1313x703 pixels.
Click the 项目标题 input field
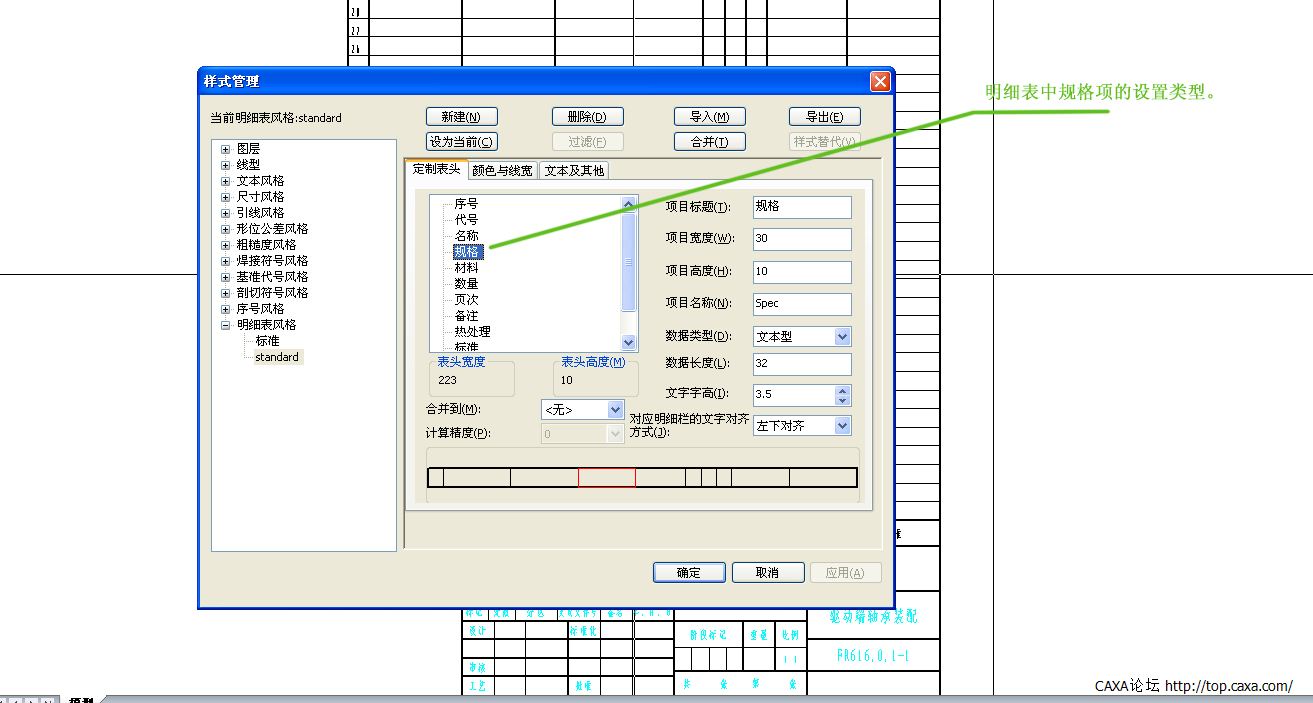coord(801,207)
